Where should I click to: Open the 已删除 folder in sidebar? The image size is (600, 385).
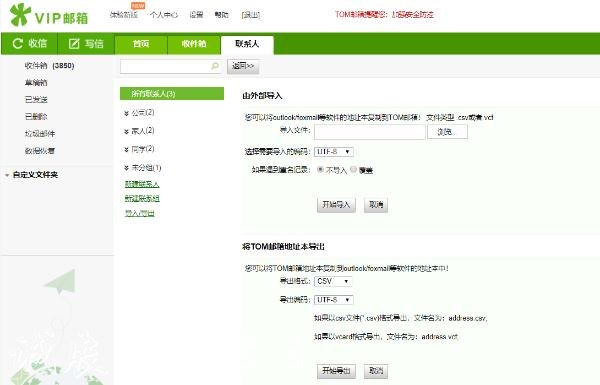(36, 116)
